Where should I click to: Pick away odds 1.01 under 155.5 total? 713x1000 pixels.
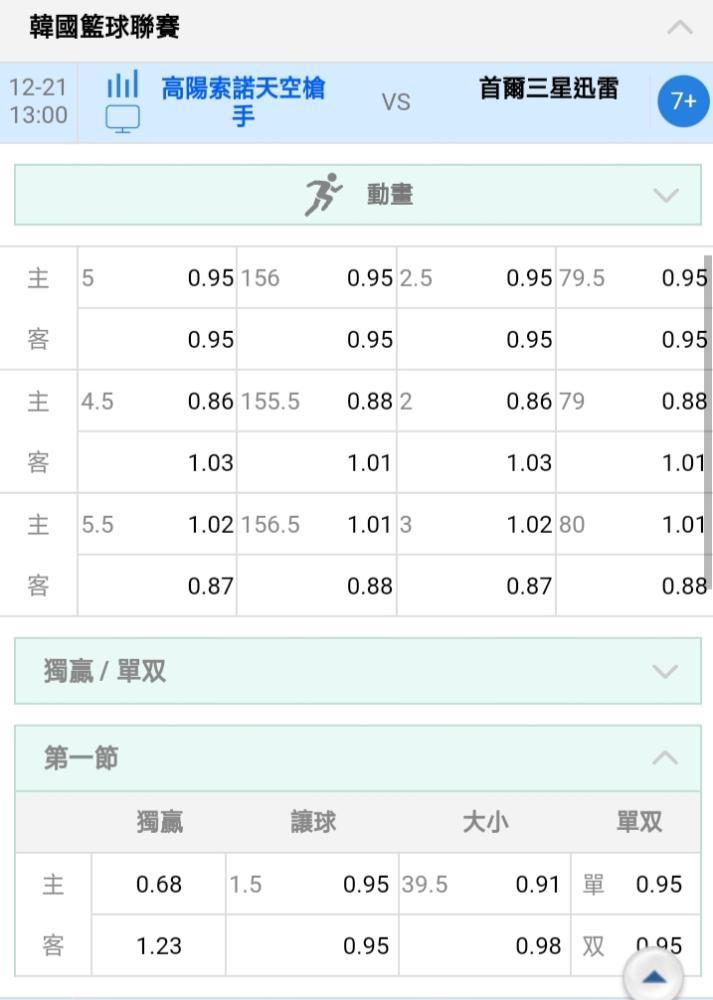coord(317,462)
